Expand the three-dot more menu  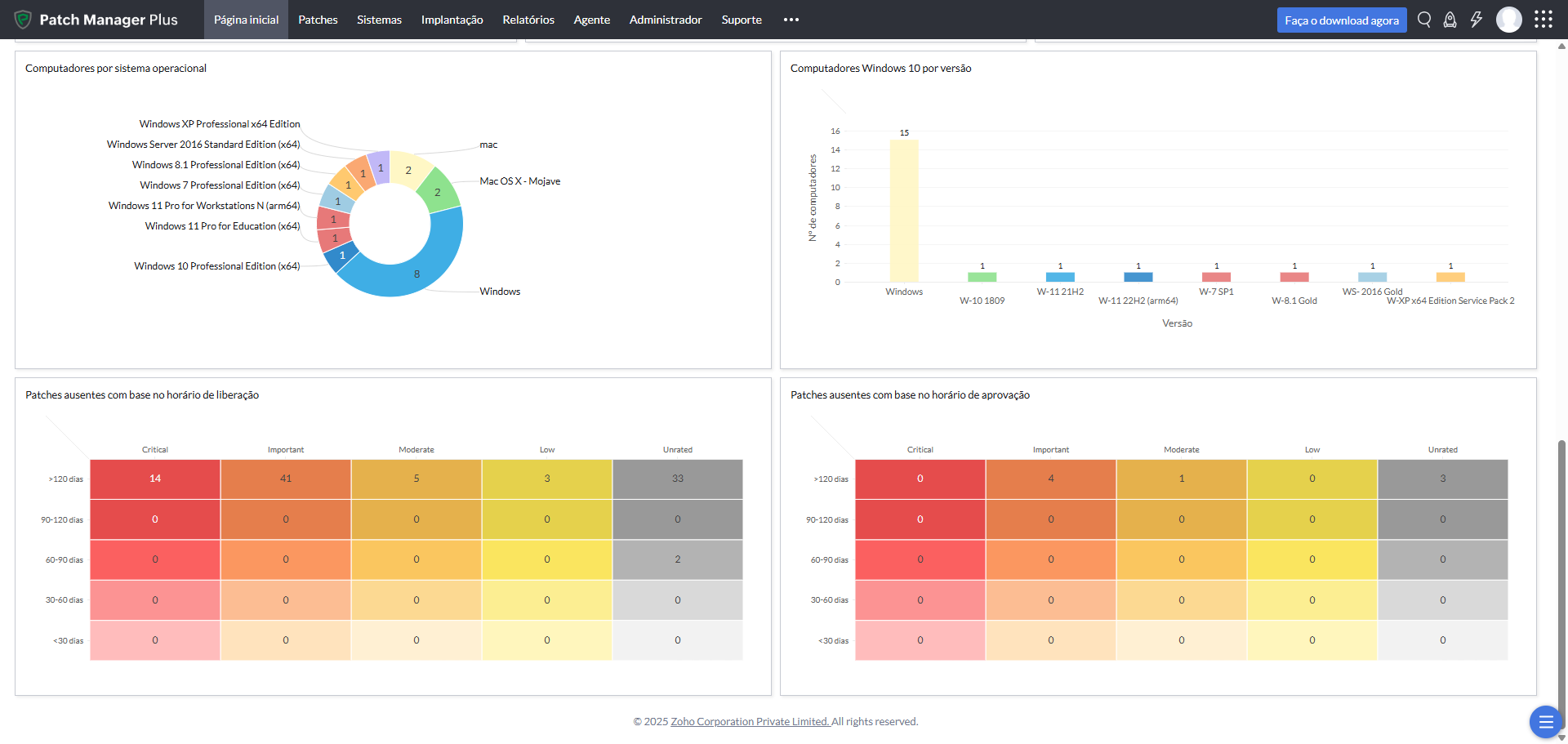coord(791,20)
